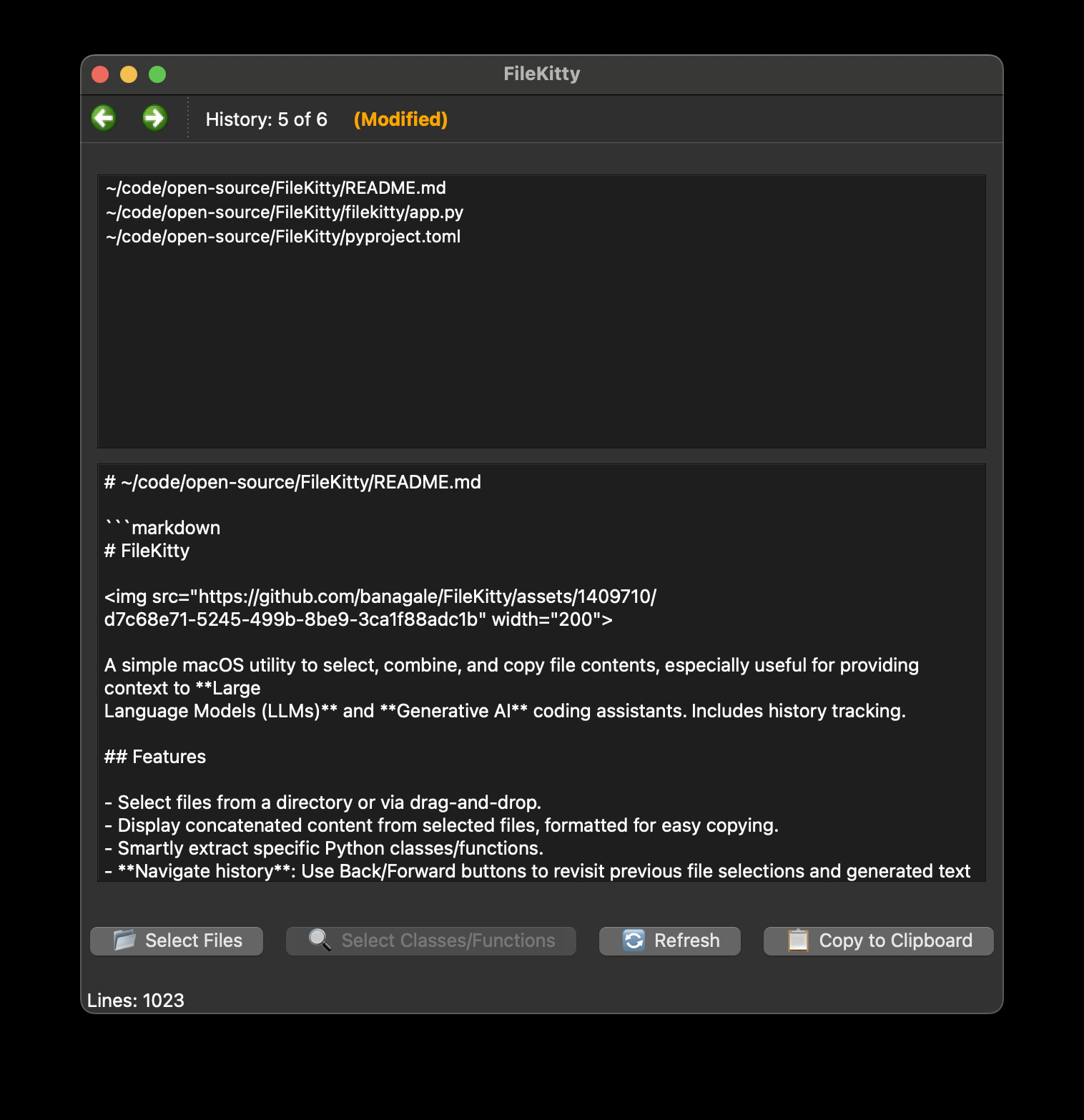The image size is (1084, 1120).
Task: Copy combined text to clipboard
Action: click(x=879, y=940)
